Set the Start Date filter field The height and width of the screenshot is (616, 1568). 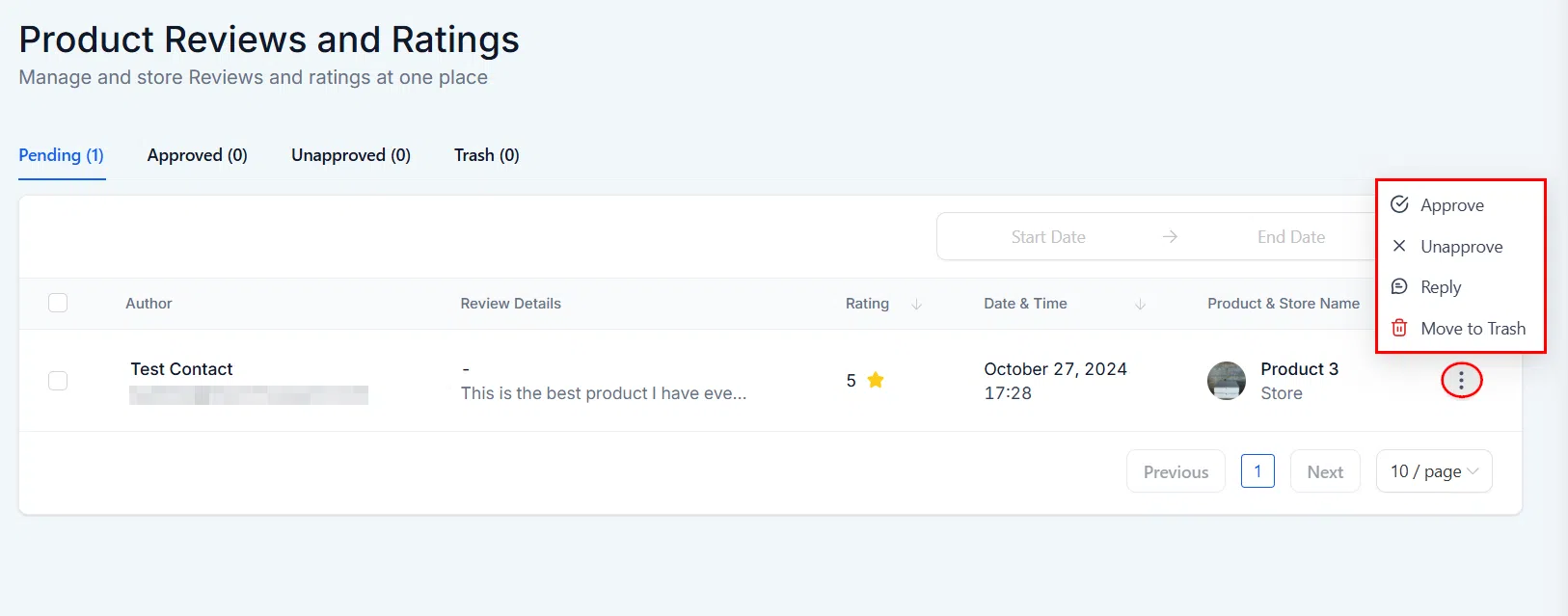pos(1048,237)
